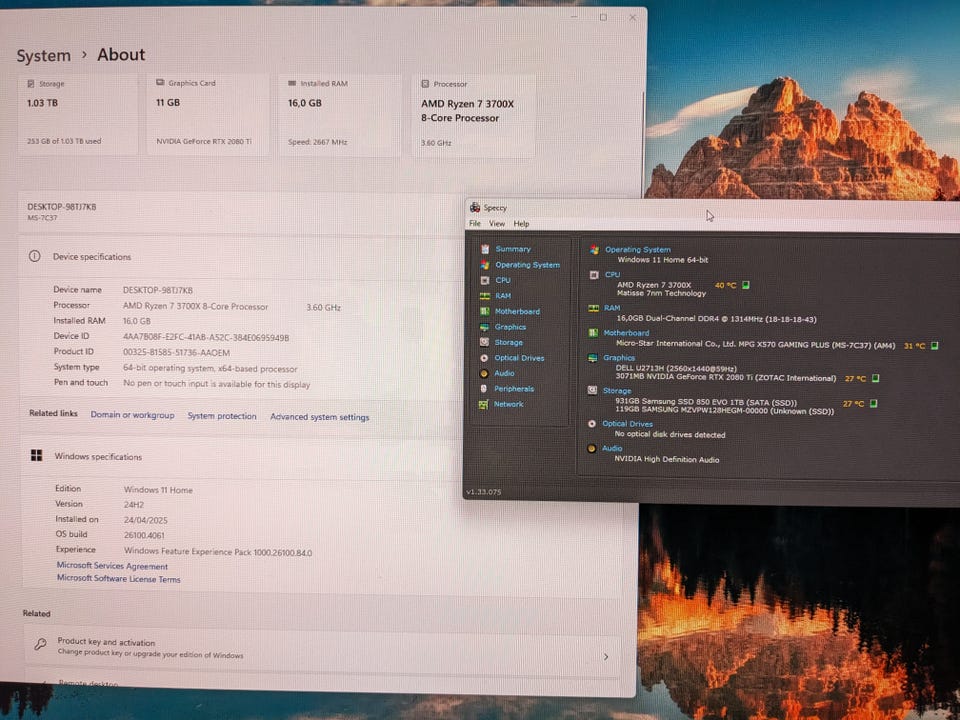Click Operating System heading in Speccy summary
The height and width of the screenshot is (720, 960).
[x=637, y=250]
